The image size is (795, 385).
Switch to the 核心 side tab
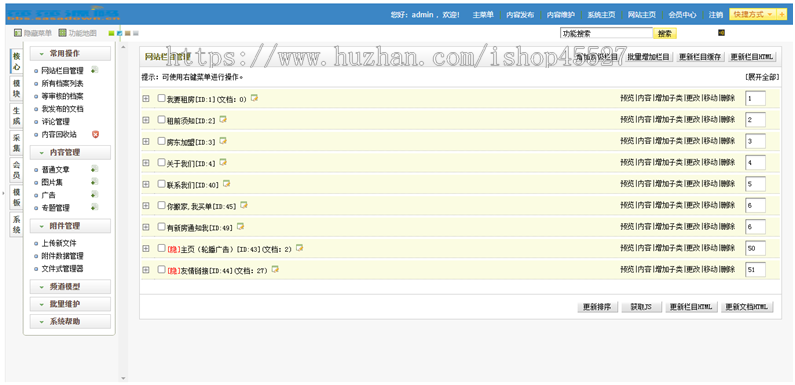click(17, 62)
